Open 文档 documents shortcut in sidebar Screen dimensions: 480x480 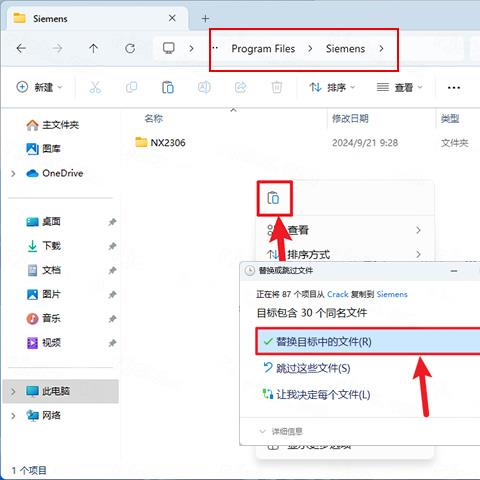click(x=43, y=270)
